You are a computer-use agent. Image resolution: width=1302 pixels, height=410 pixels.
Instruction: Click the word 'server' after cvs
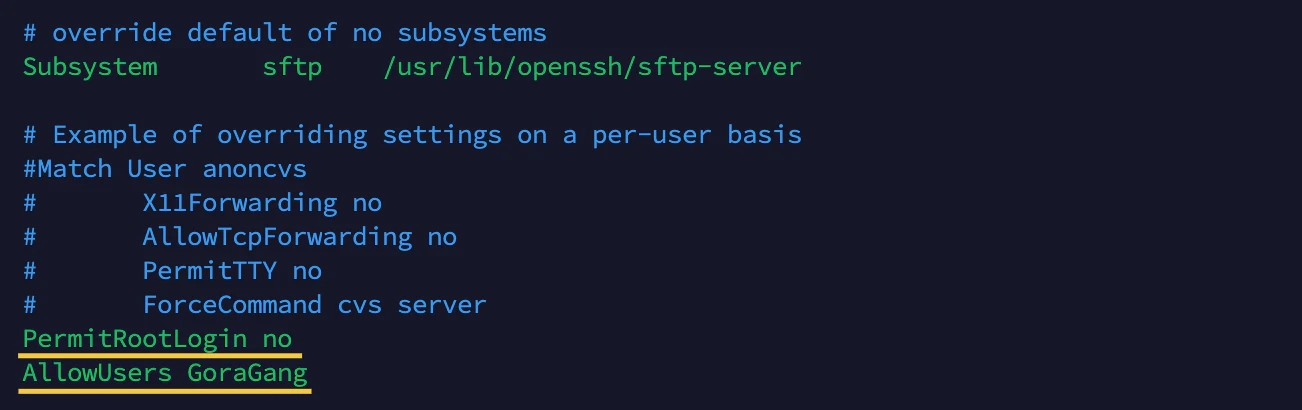[x=442, y=305]
